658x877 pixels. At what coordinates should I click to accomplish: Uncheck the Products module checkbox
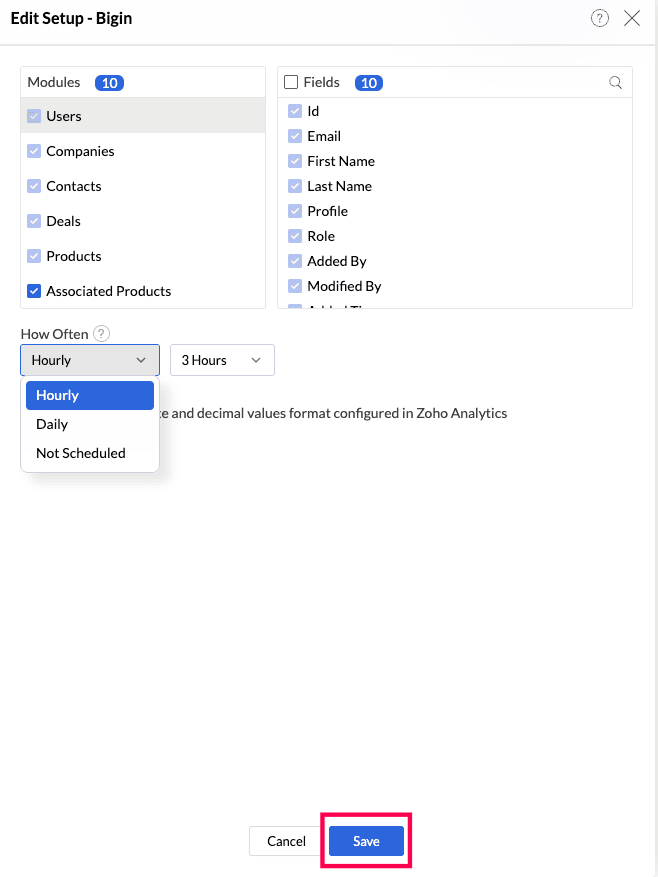(x=34, y=256)
